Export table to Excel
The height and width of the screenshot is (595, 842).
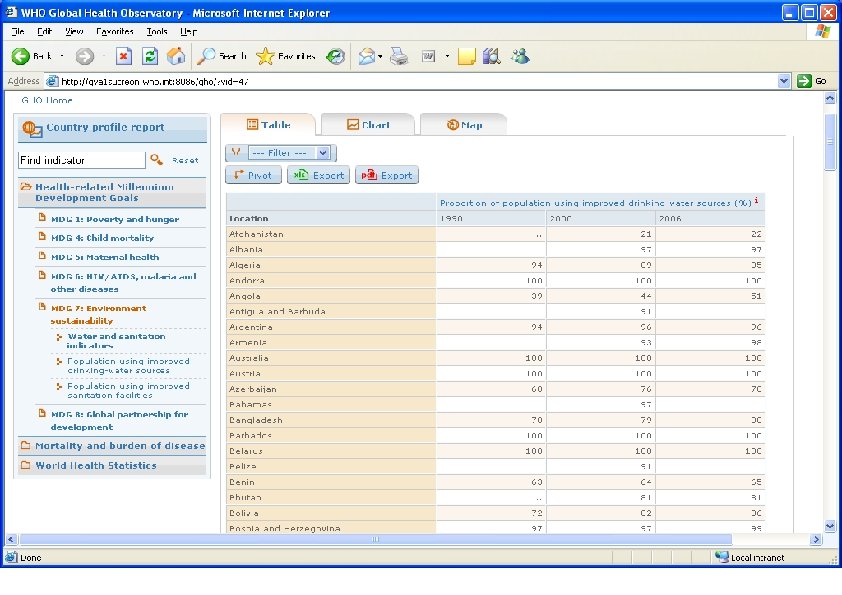point(318,175)
